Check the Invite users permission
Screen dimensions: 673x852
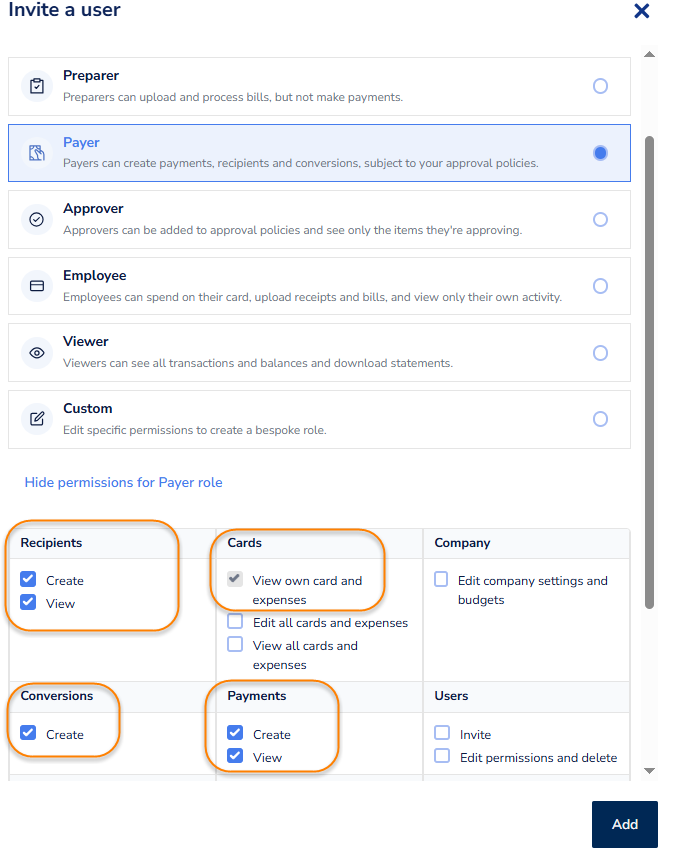click(442, 734)
